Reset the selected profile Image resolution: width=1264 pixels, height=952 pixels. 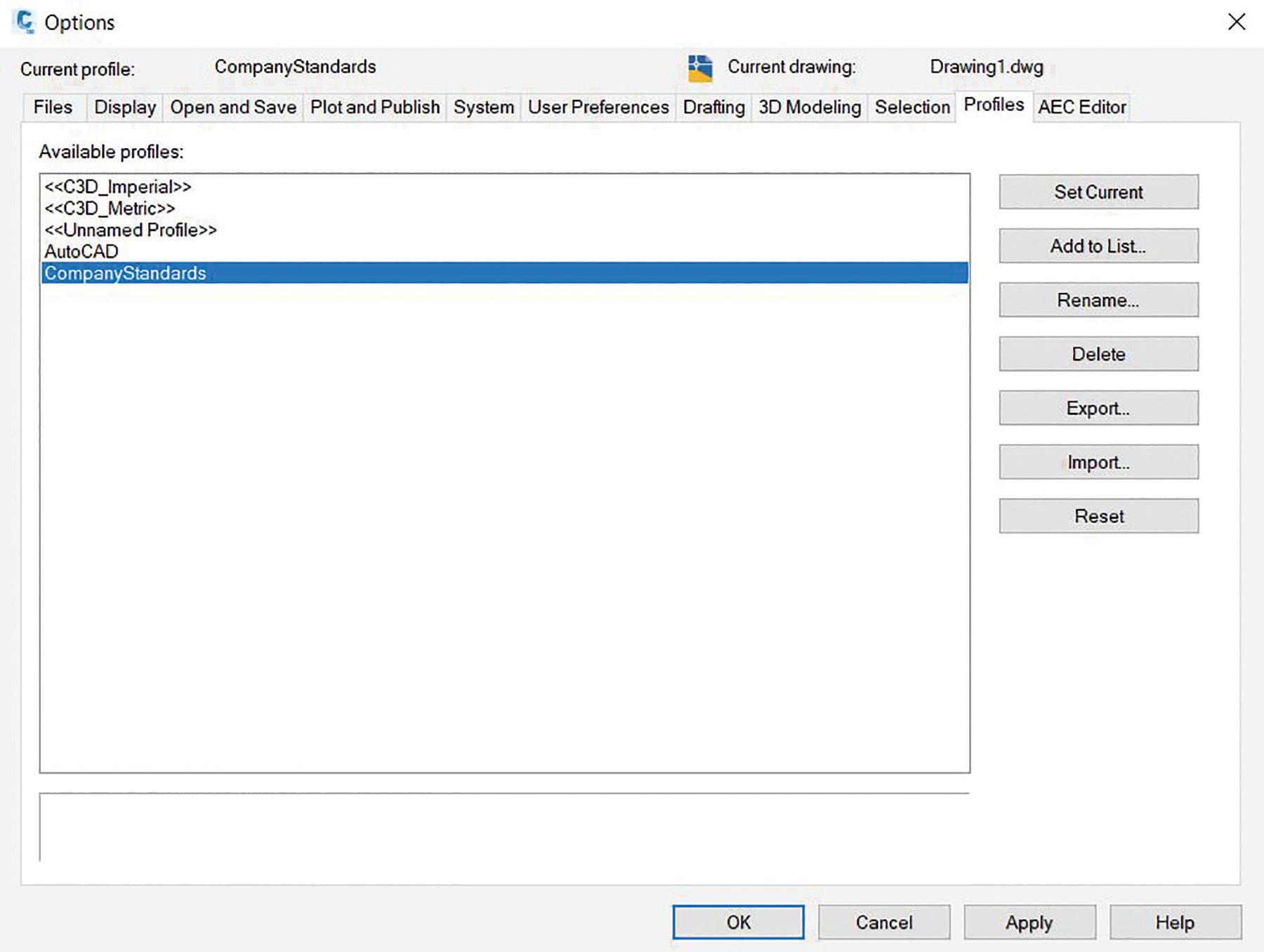pos(1098,516)
